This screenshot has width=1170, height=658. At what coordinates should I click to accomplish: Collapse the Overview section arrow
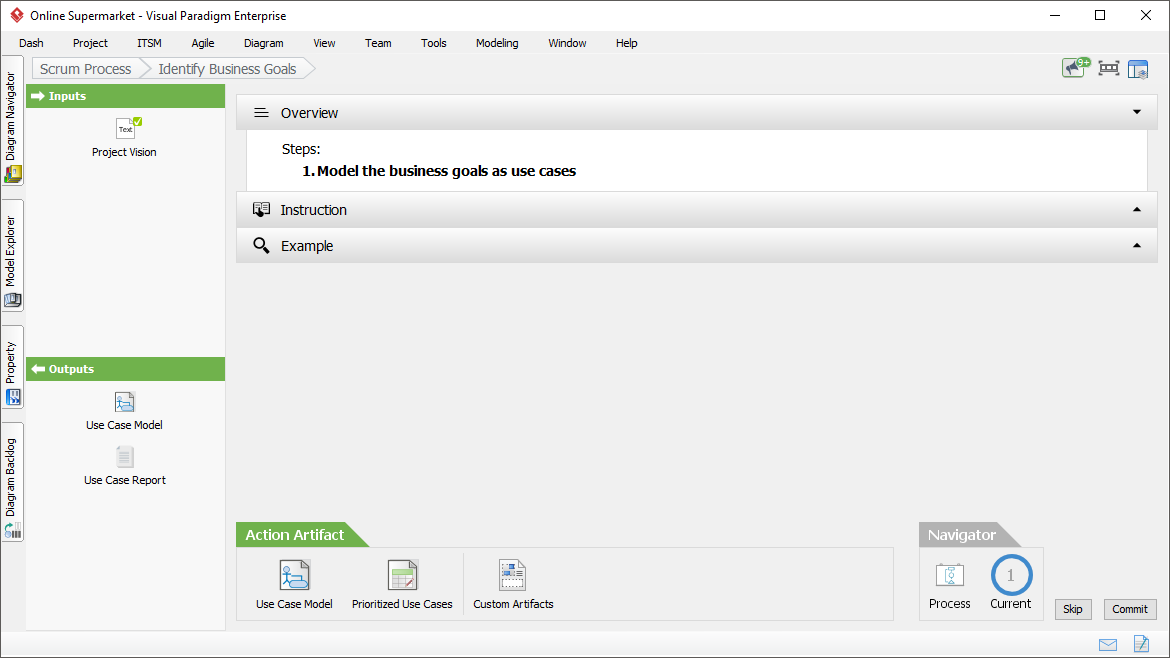[x=1137, y=112]
